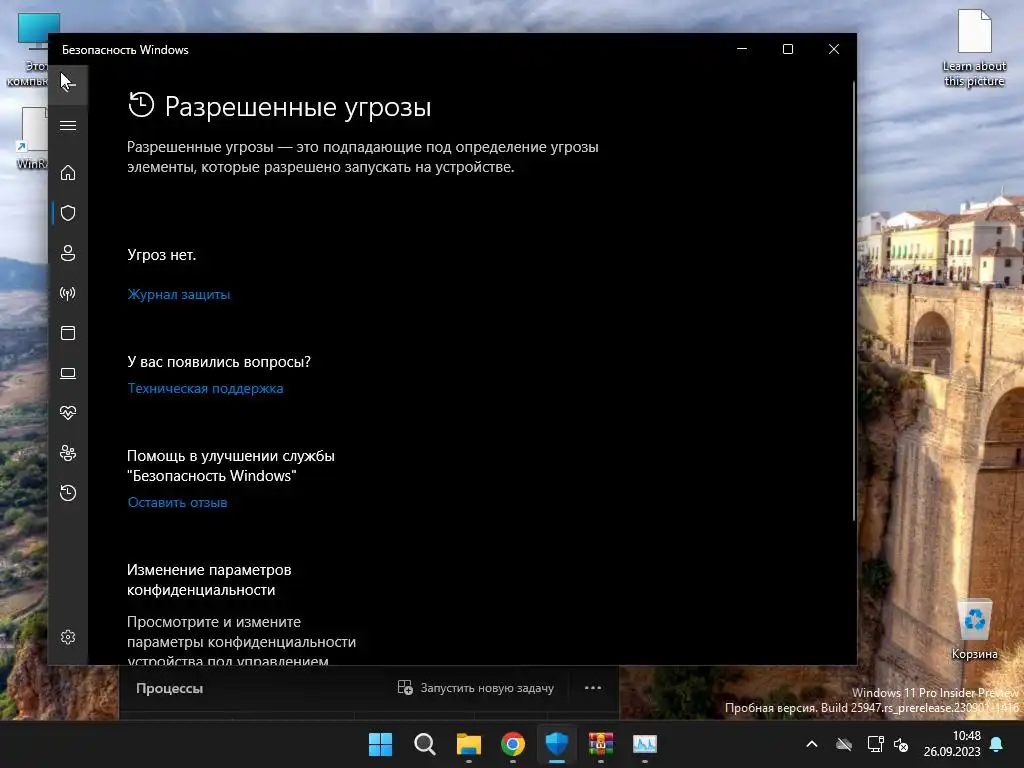Click the muted volume tray icon

point(901,744)
